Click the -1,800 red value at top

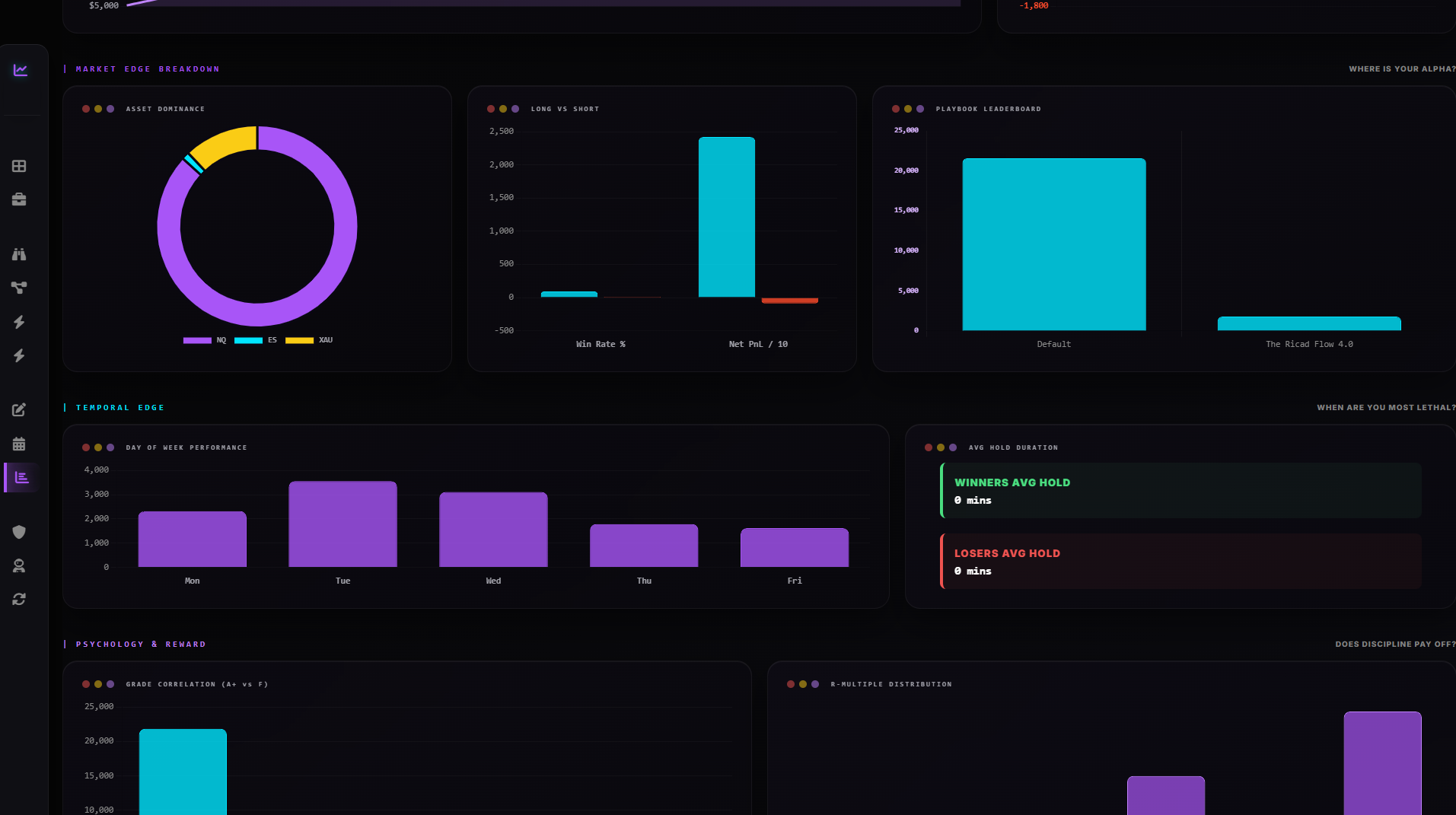pos(1034,5)
